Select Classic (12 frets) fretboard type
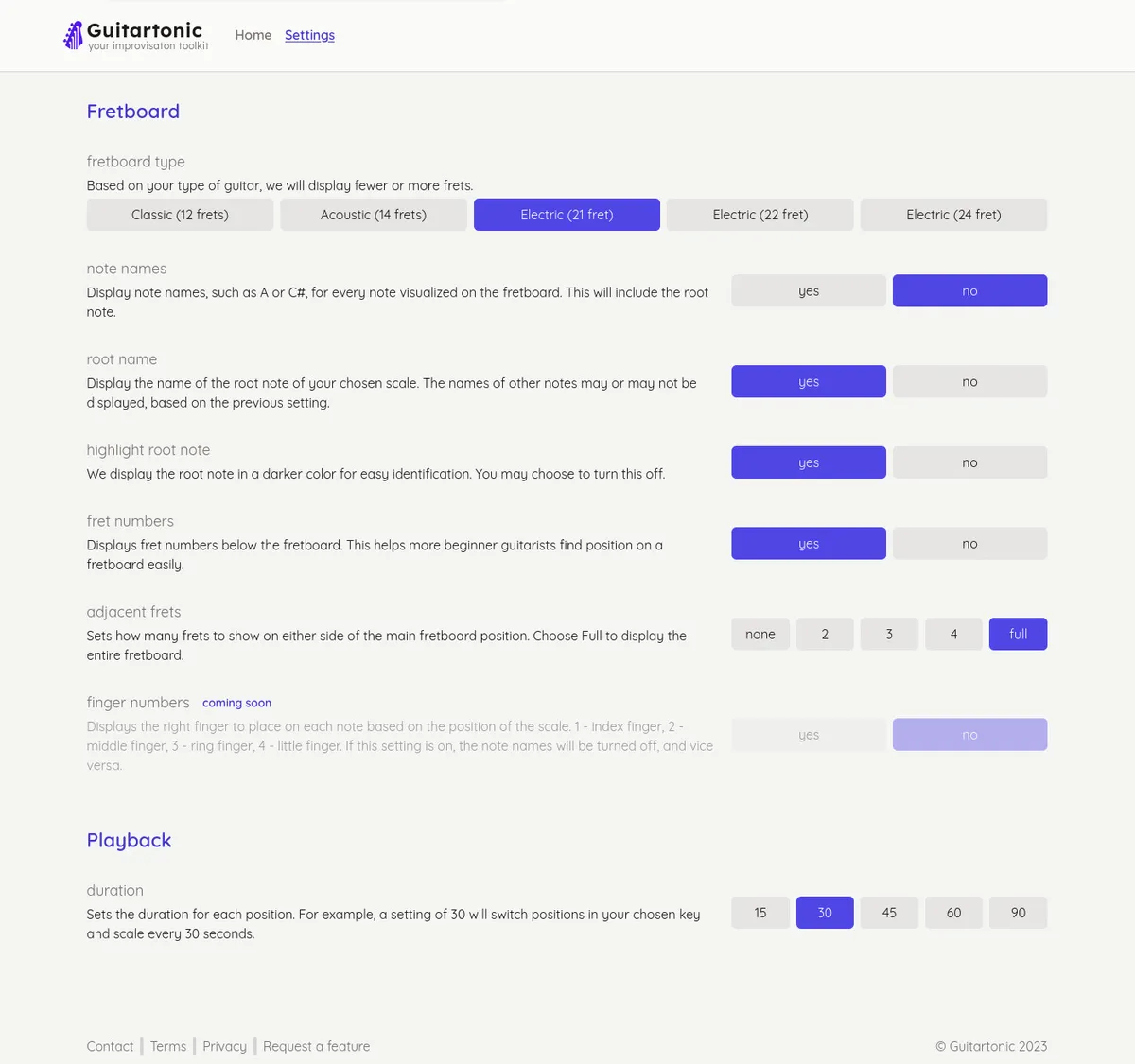1135x1064 pixels. pos(180,215)
